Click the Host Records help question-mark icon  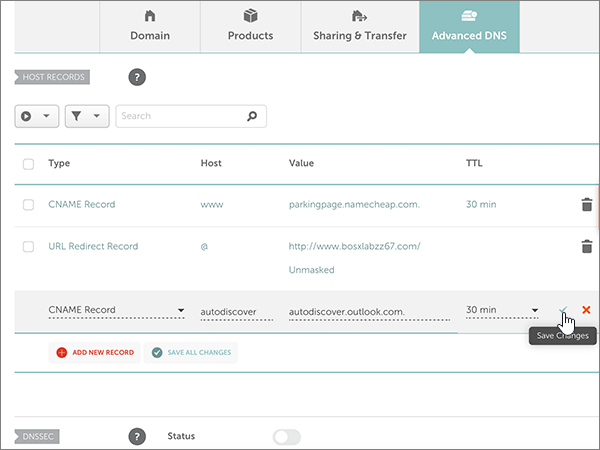[x=137, y=77]
